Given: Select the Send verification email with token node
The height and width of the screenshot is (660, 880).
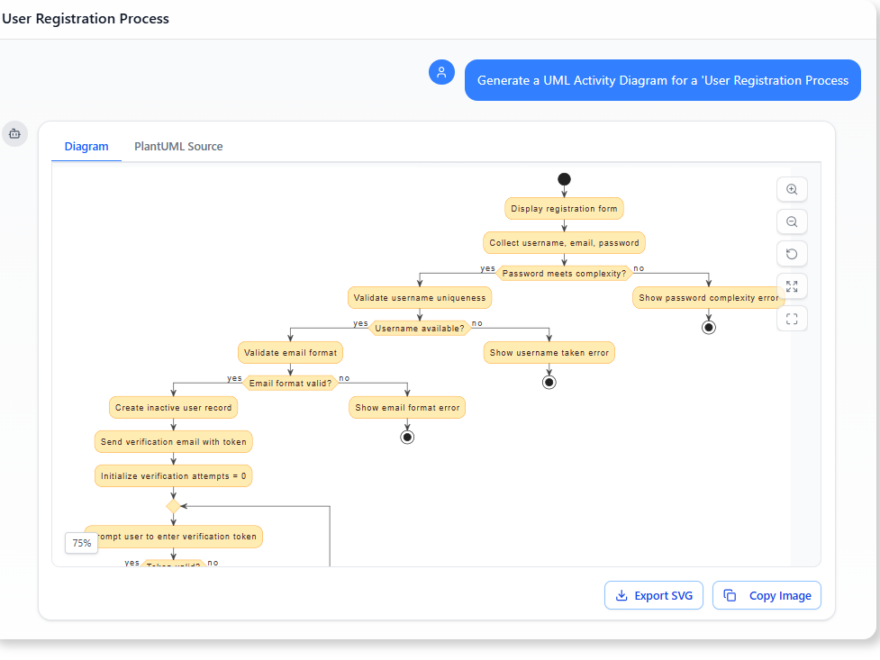Looking at the screenshot, I should pyautogui.click(x=173, y=441).
